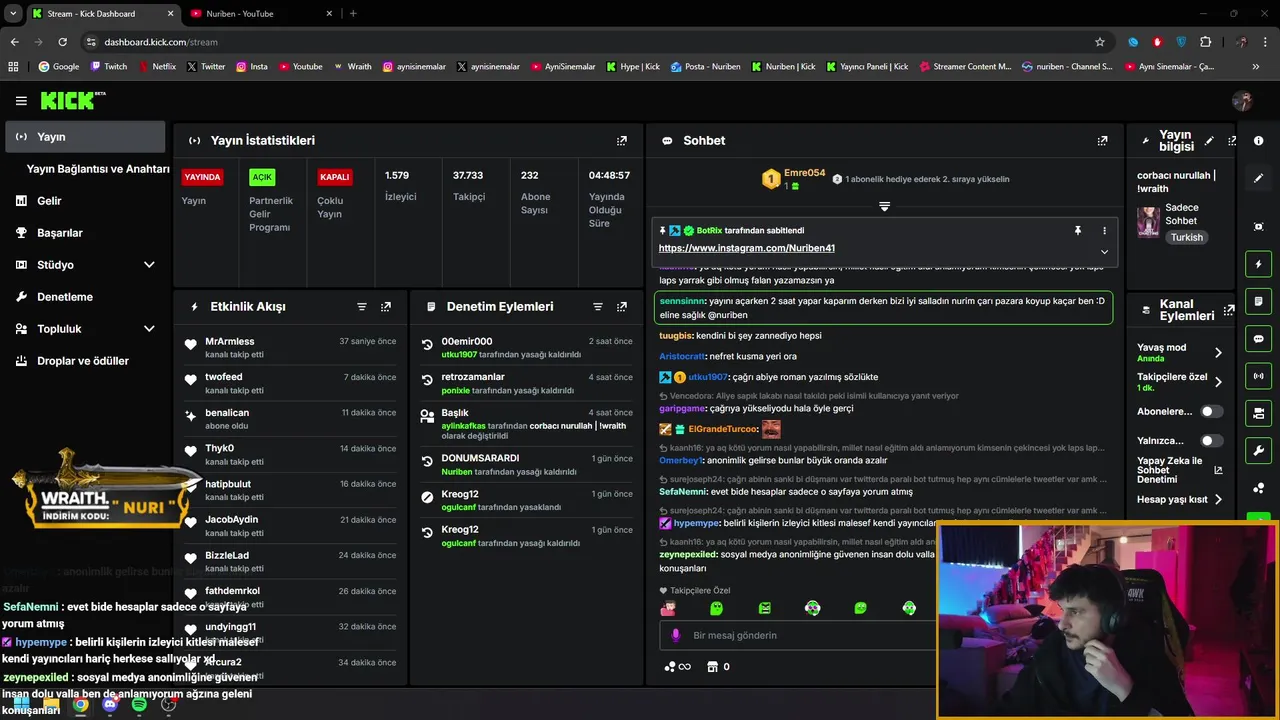The height and width of the screenshot is (720, 1280).
Task: Unpin the BotRix pinned message
Action: 1078,231
